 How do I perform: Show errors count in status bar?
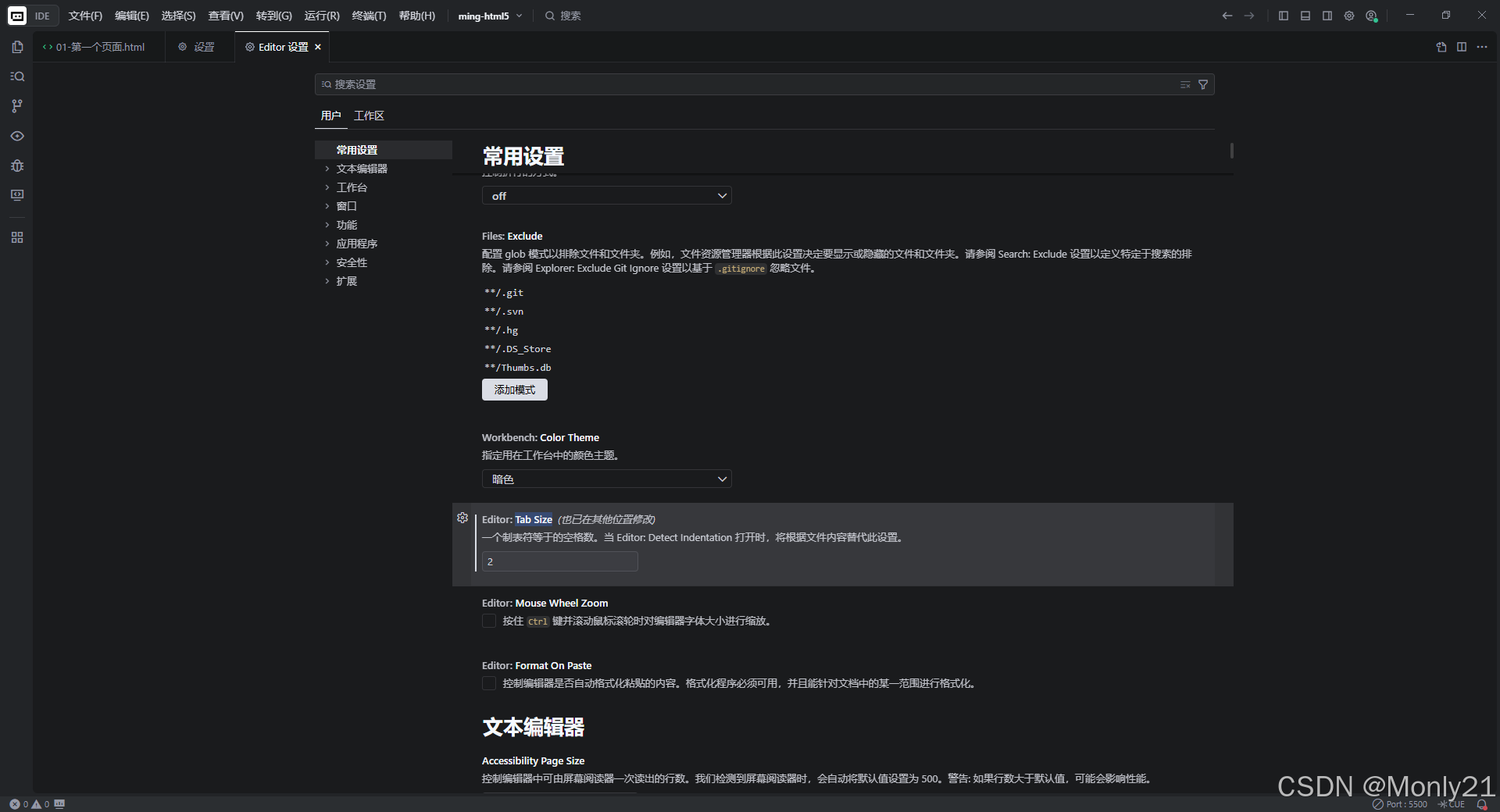pyautogui.click(x=19, y=804)
